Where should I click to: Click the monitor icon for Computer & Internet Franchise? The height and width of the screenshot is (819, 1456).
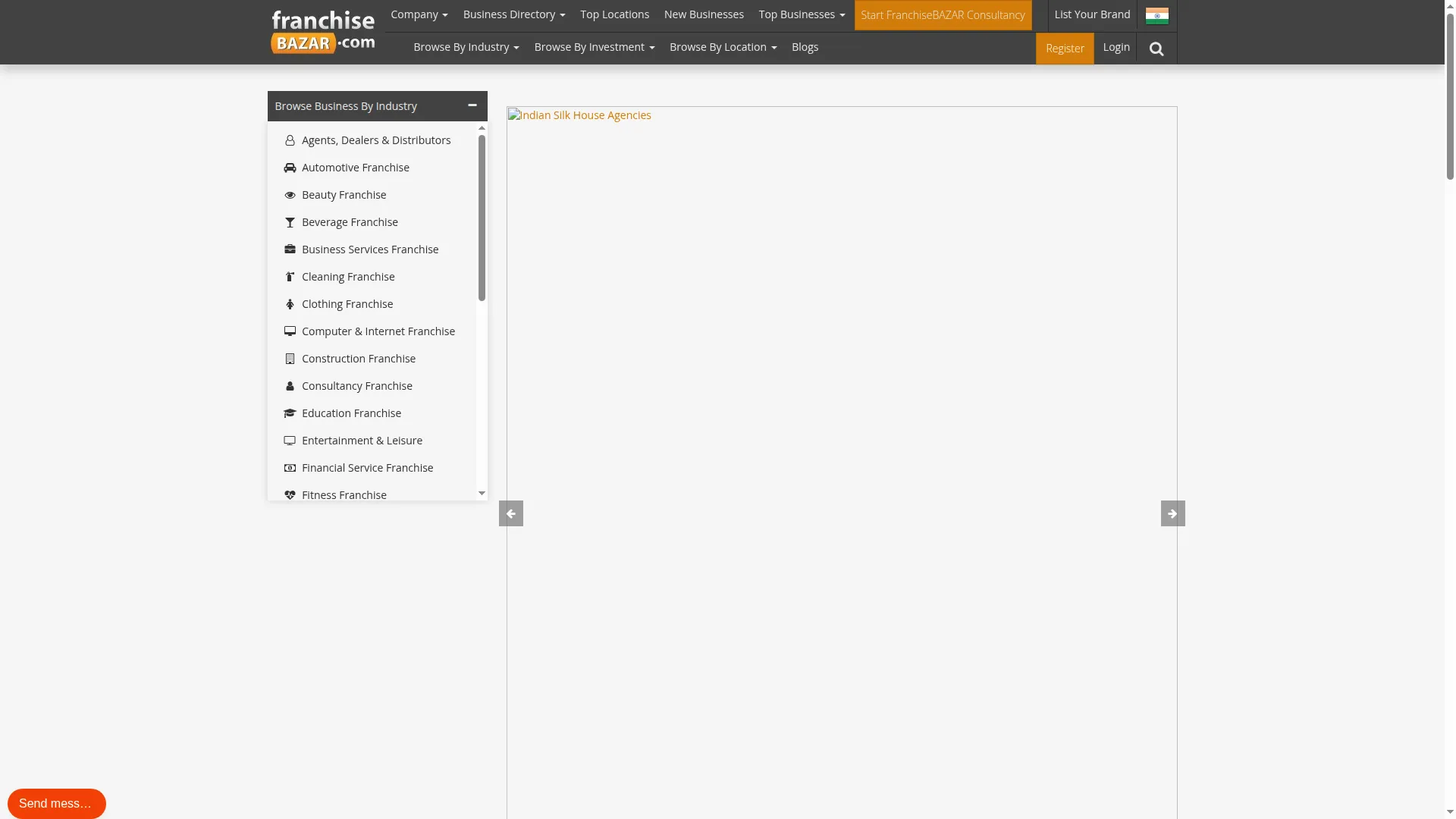pyautogui.click(x=290, y=331)
